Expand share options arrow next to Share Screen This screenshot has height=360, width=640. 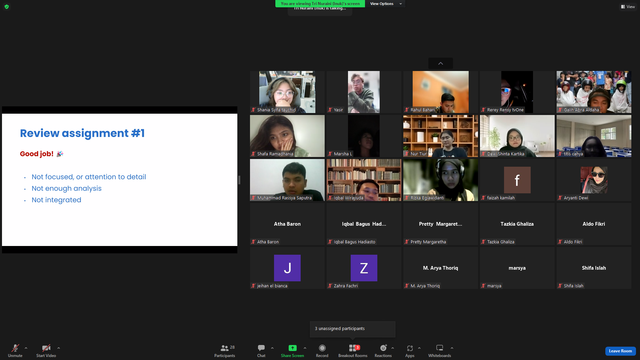305,348
